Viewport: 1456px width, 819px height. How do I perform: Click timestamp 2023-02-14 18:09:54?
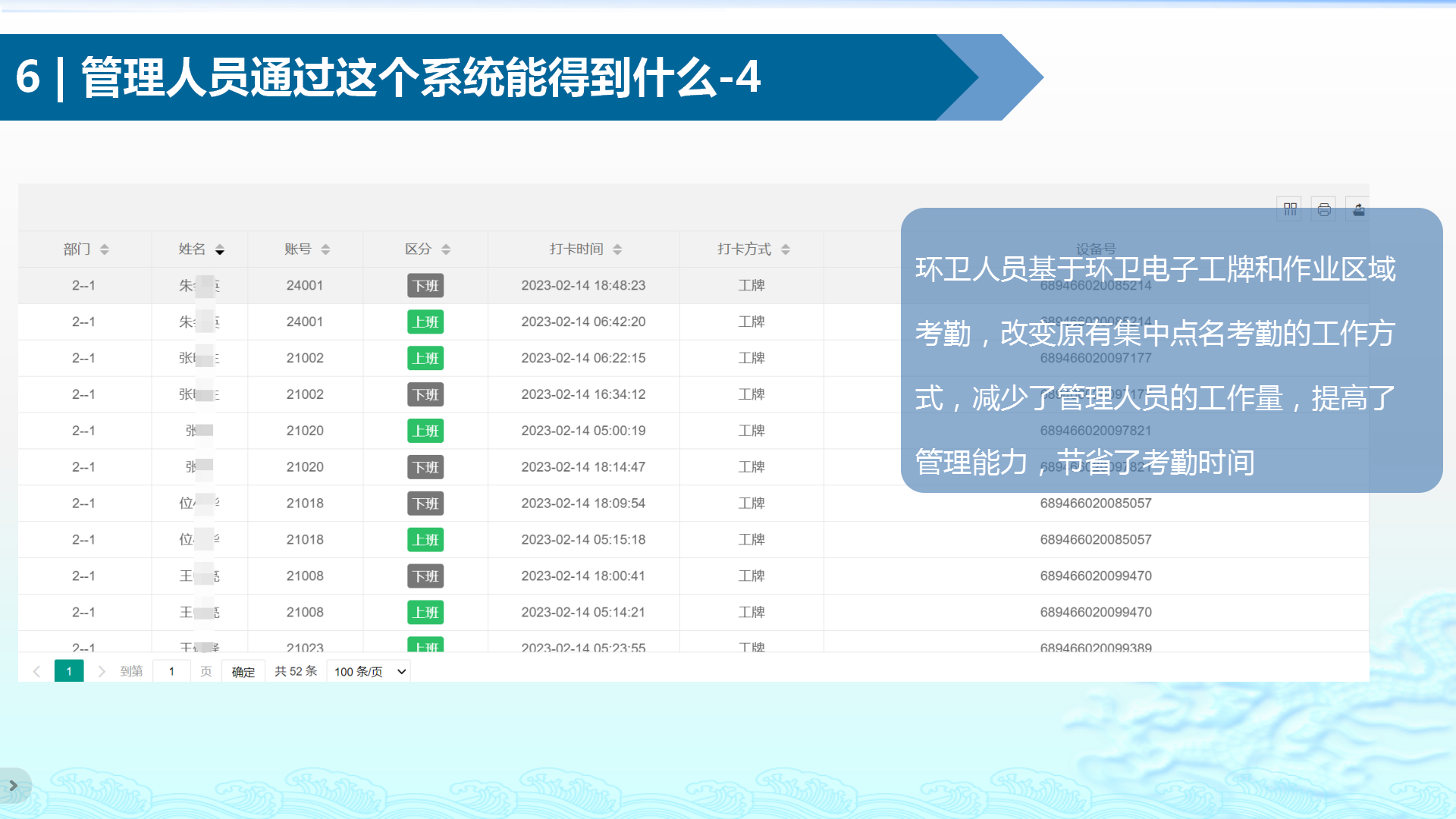pos(583,504)
